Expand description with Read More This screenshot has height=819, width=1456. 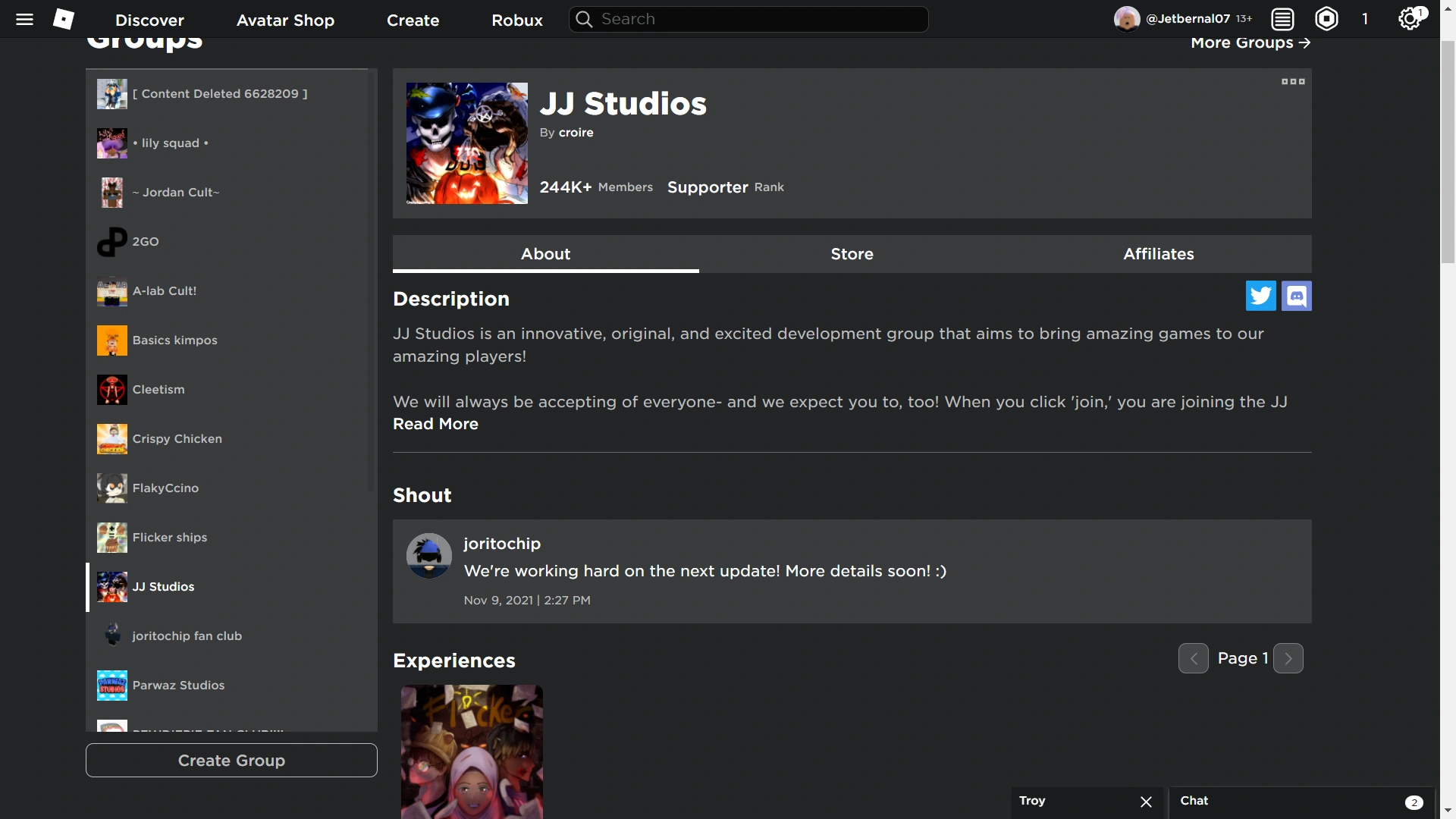click(435, 425)
